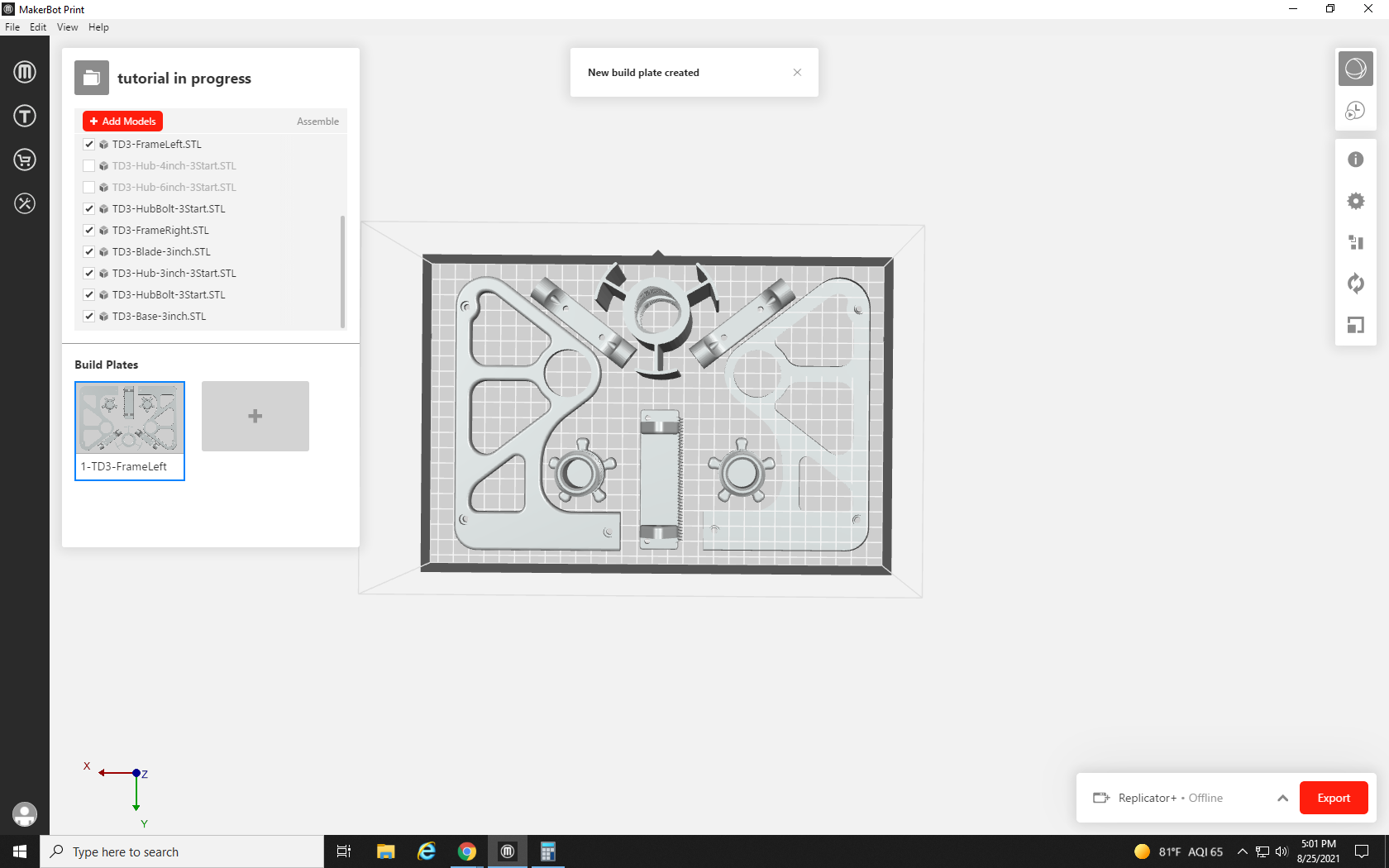Uncheck TD3-Hub-3inch-3Start.STL checkbox

89,273
